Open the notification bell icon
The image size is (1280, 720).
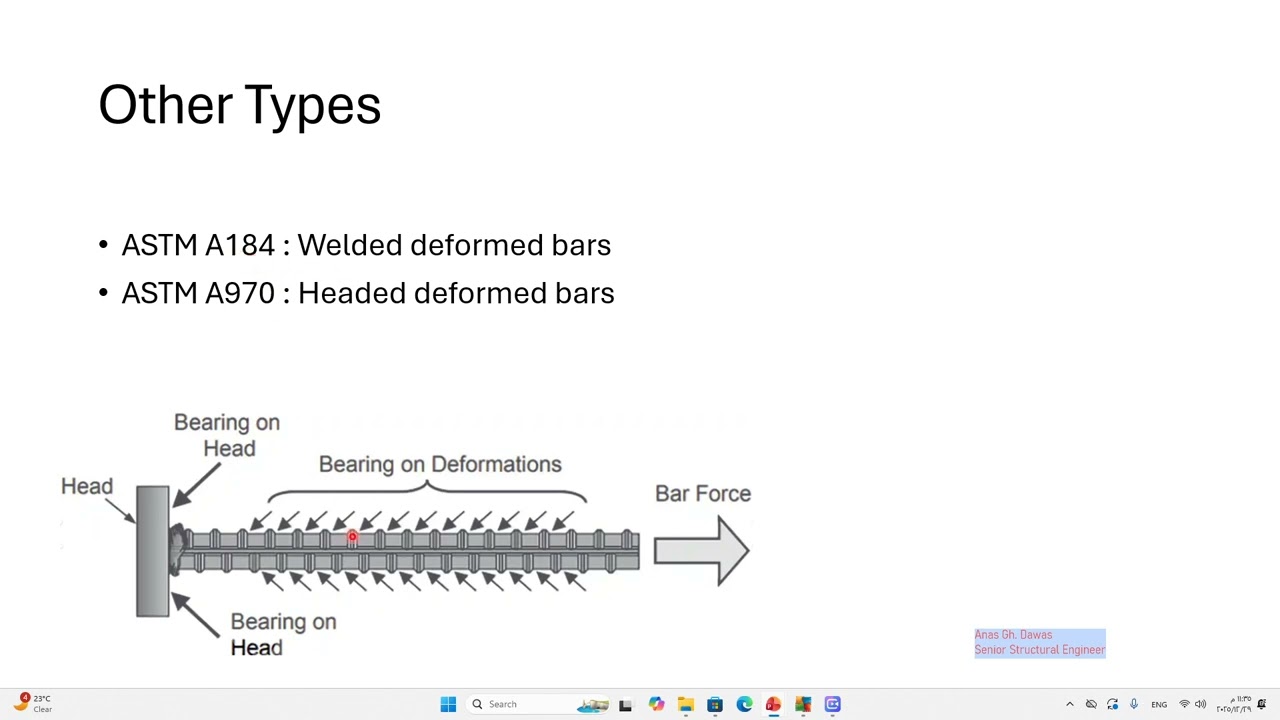click(x=1262, y=704)
